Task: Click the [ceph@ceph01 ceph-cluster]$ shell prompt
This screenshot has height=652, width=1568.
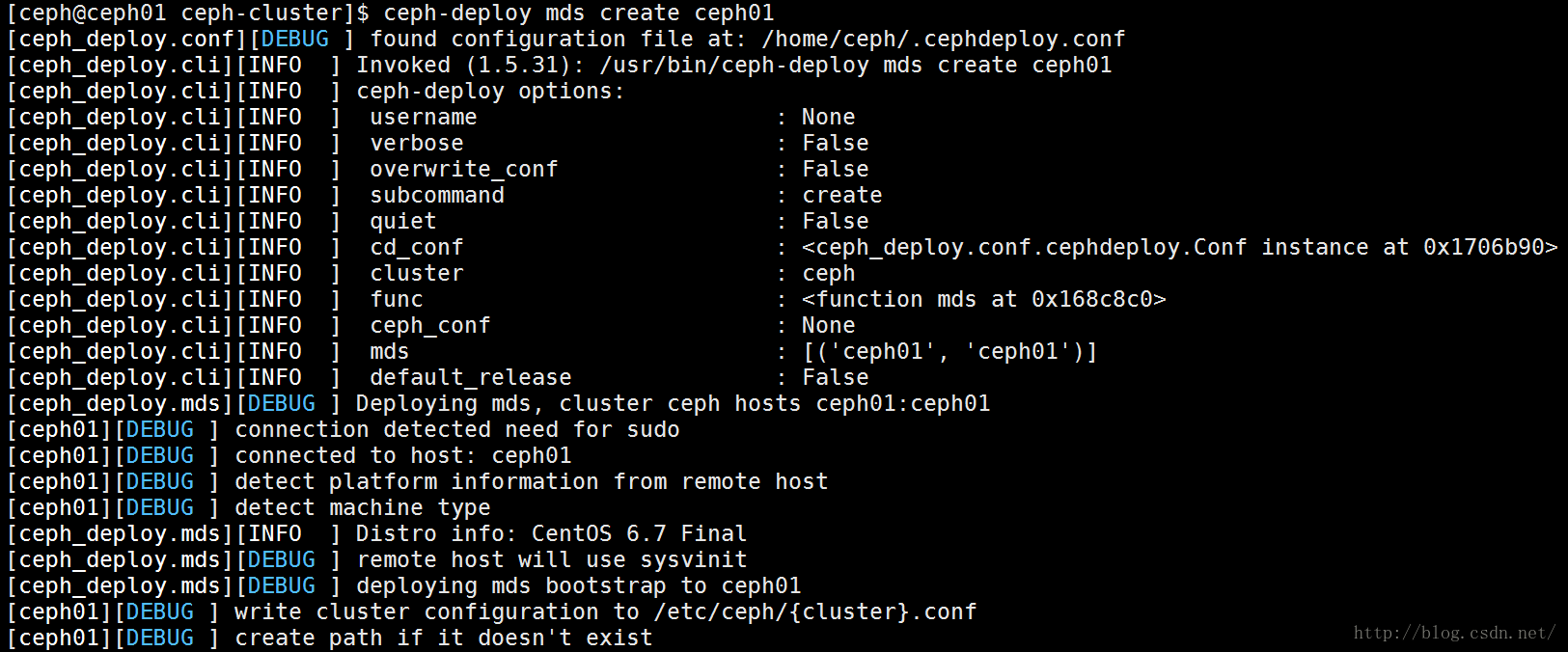Action: tap(188, 14)
